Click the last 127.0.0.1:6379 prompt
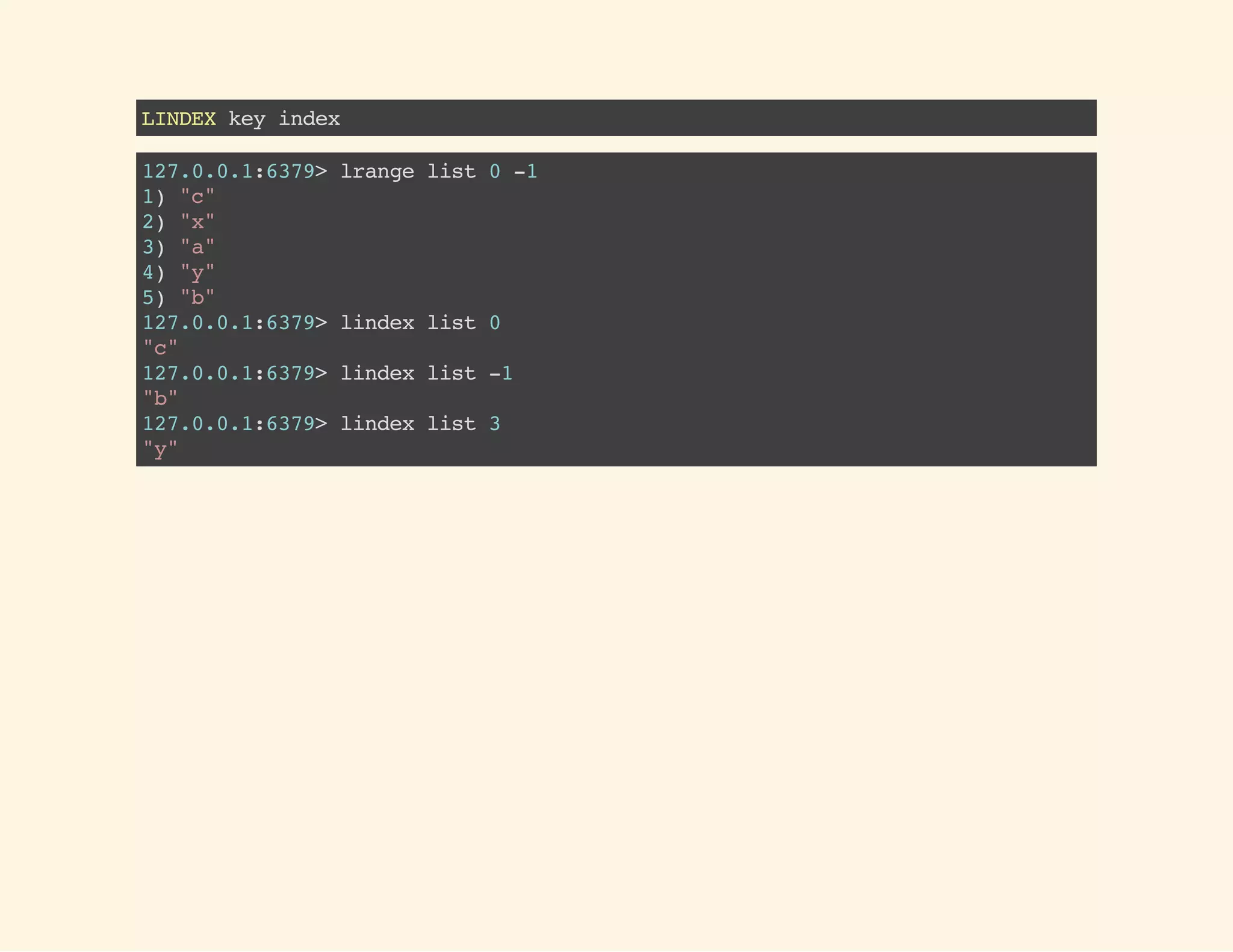The width and height of the screenshot is (1233, 952). coord(234,424)
